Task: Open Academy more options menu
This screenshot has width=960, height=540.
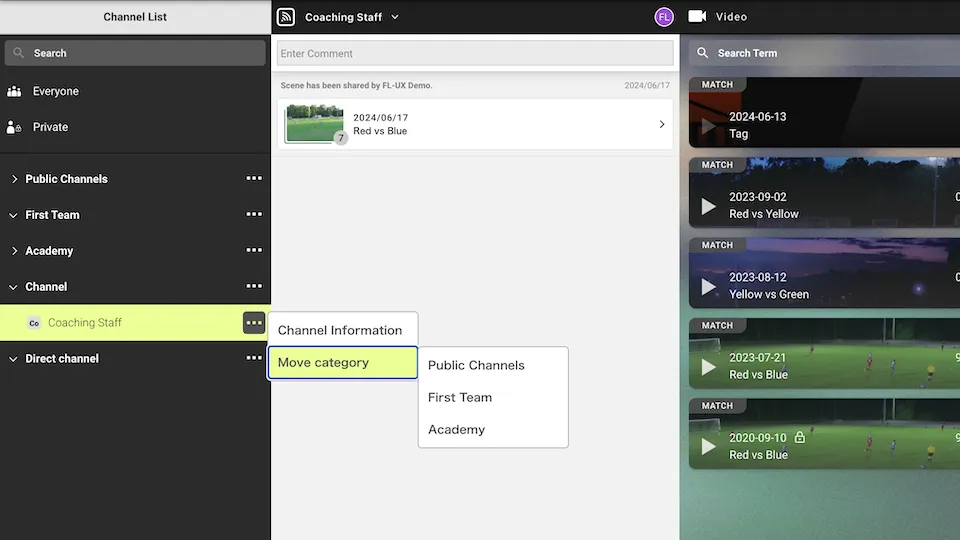Action: [x=254, y=250]
